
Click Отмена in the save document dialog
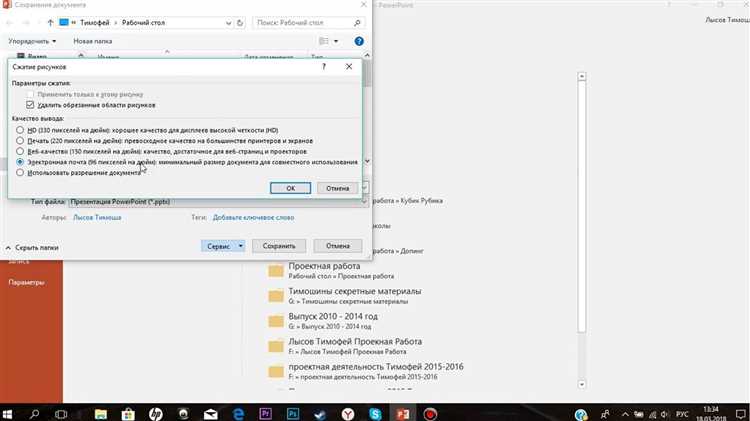[338, 246]
